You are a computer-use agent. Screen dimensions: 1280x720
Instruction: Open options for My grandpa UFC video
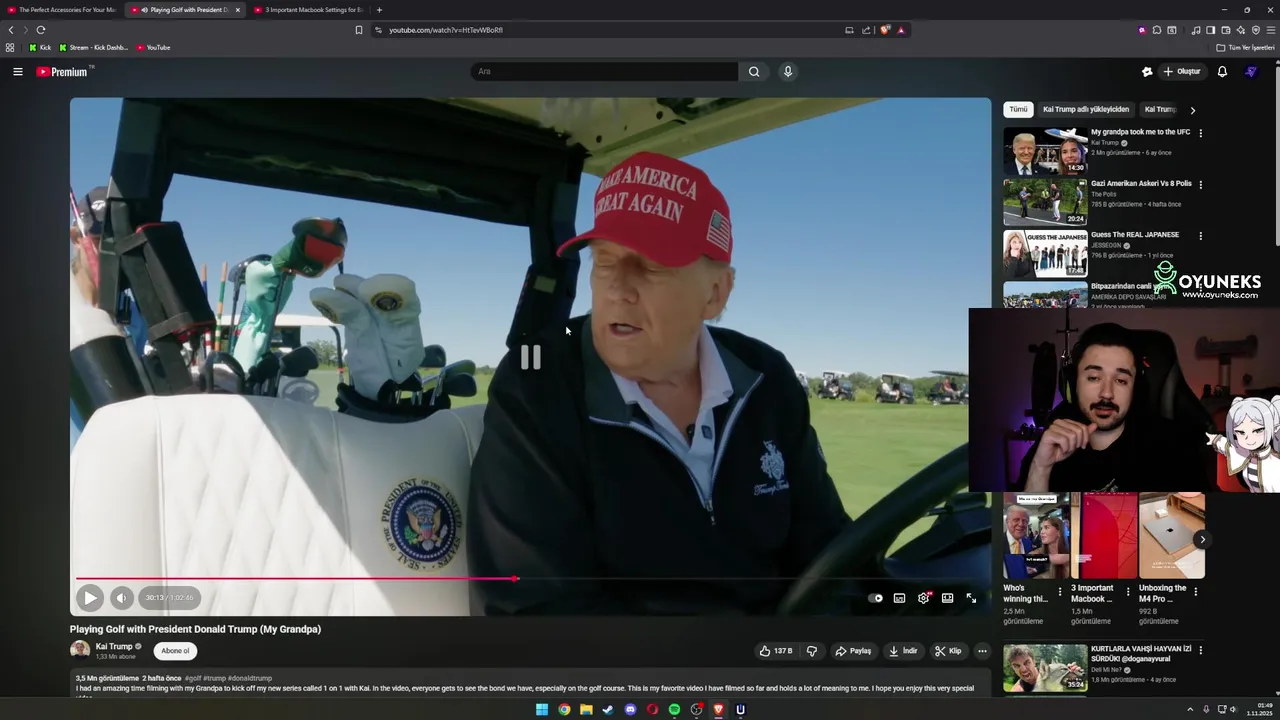click(x=1201, y=133)
